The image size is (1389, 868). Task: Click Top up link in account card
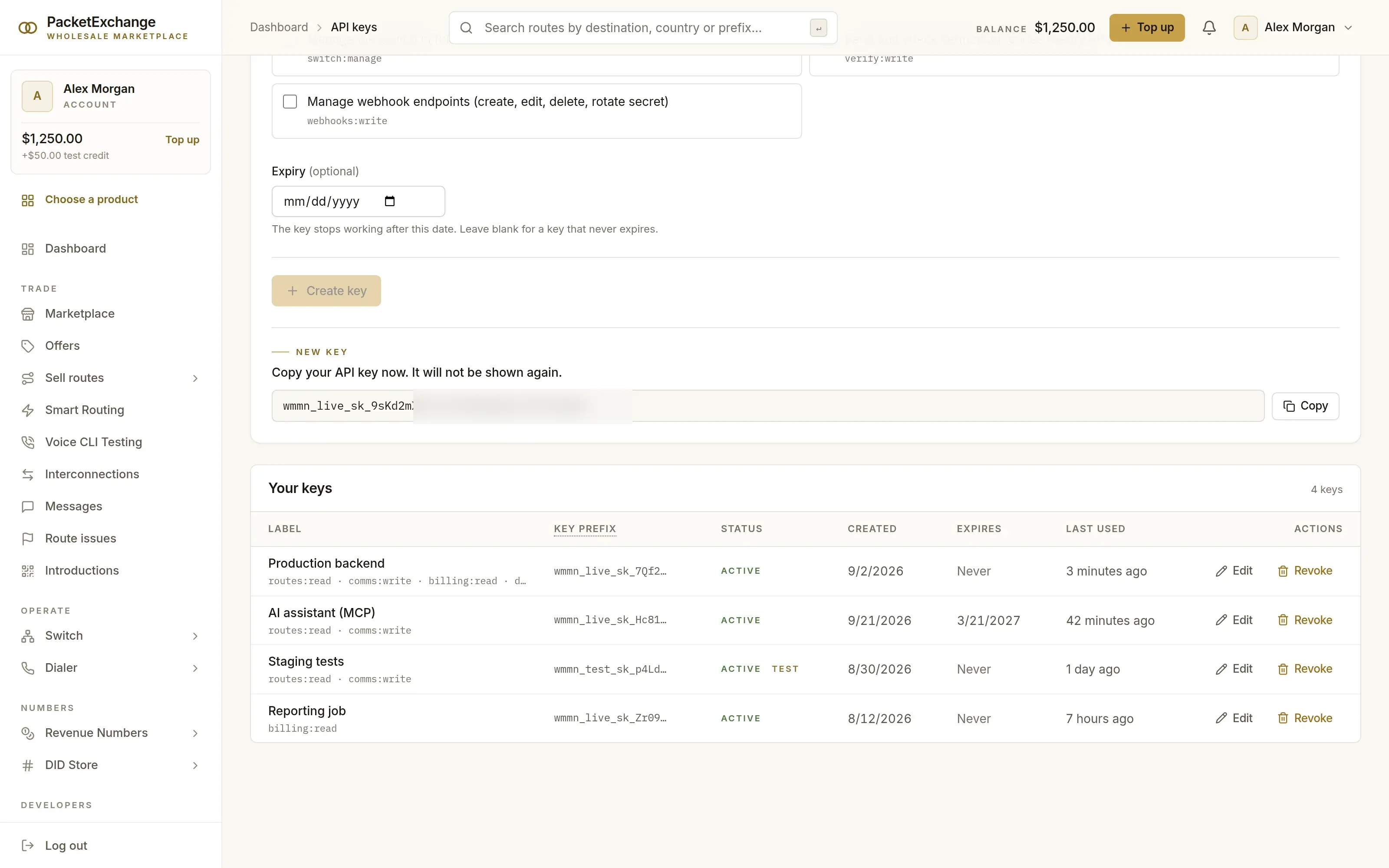(x=182, y=139)
